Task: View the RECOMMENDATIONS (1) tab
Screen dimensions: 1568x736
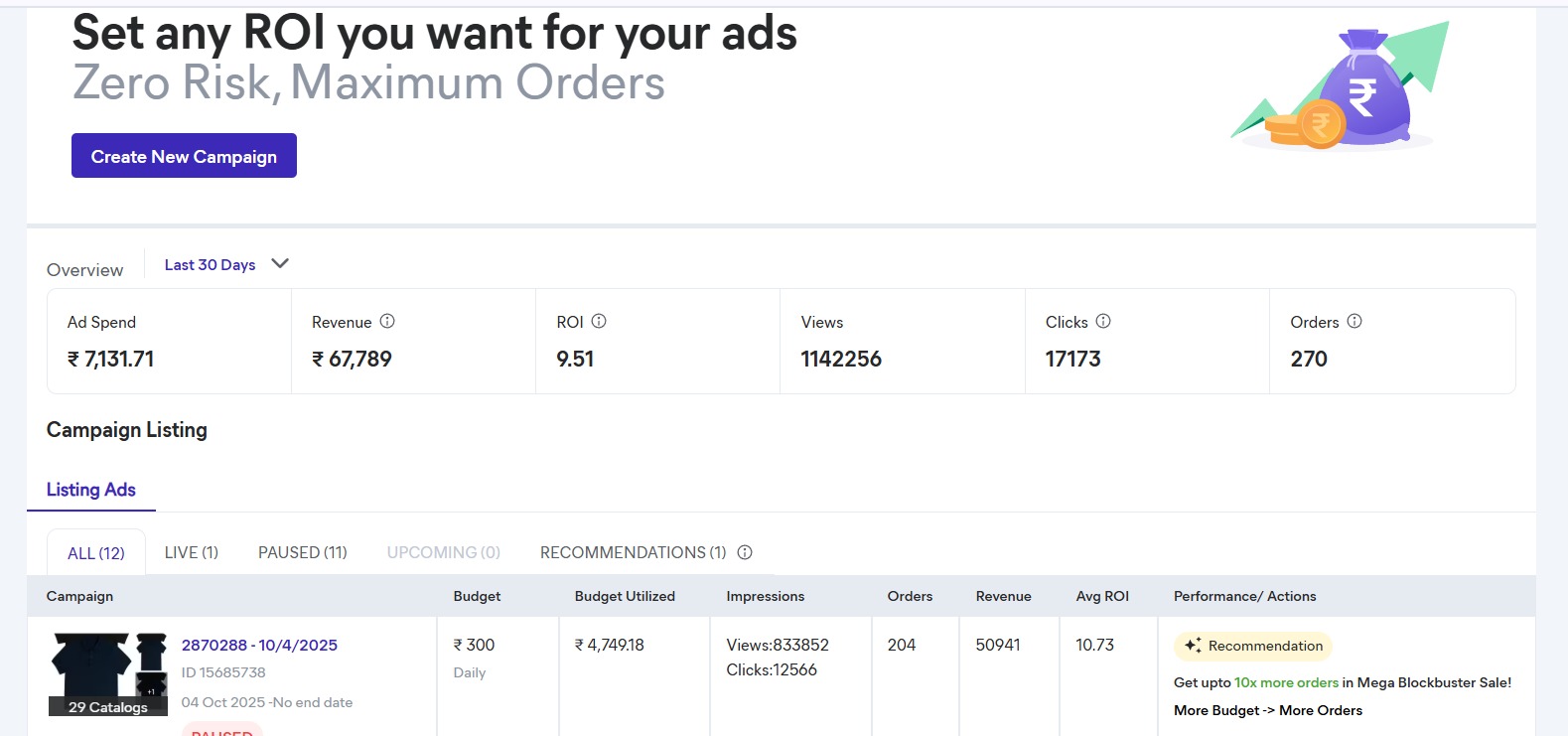Action: point(633,552)
